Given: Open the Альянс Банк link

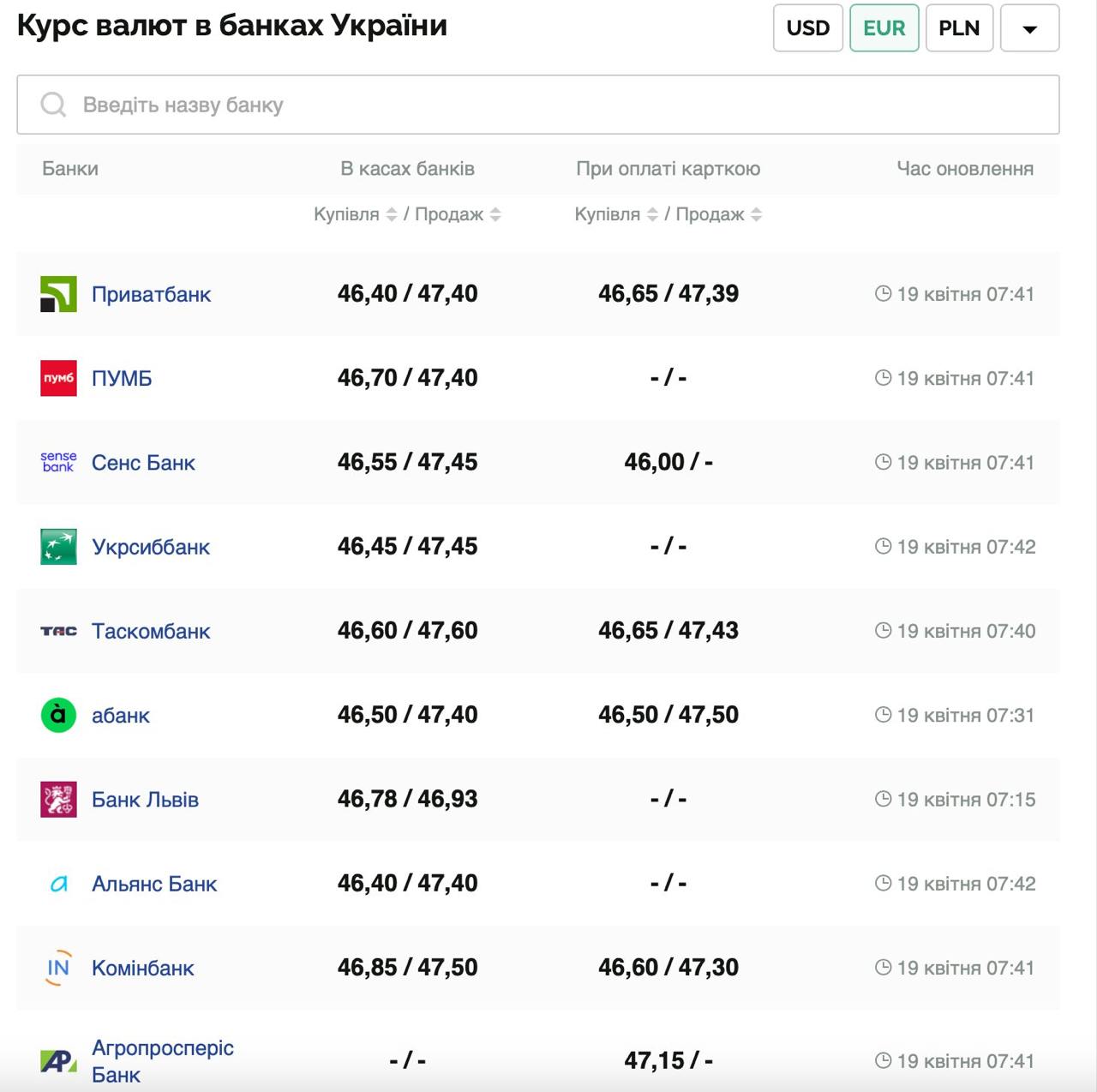Looking at the screenshot, I should tap(154, 884).
